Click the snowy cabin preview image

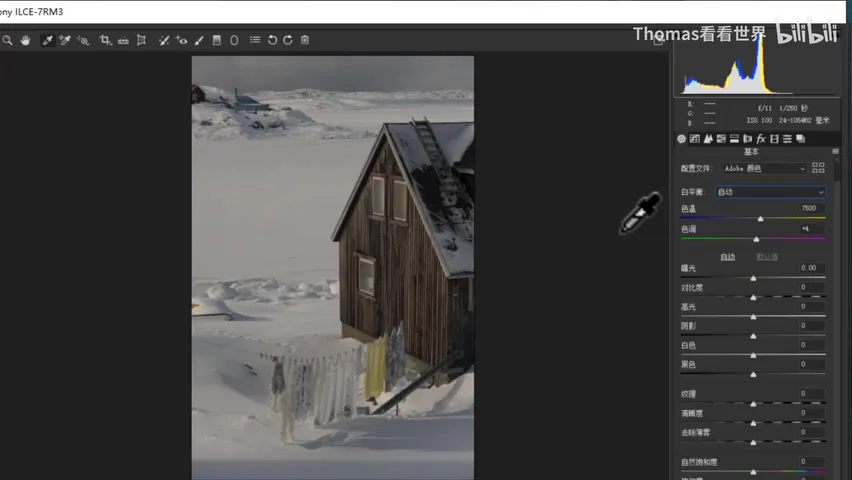333,268
